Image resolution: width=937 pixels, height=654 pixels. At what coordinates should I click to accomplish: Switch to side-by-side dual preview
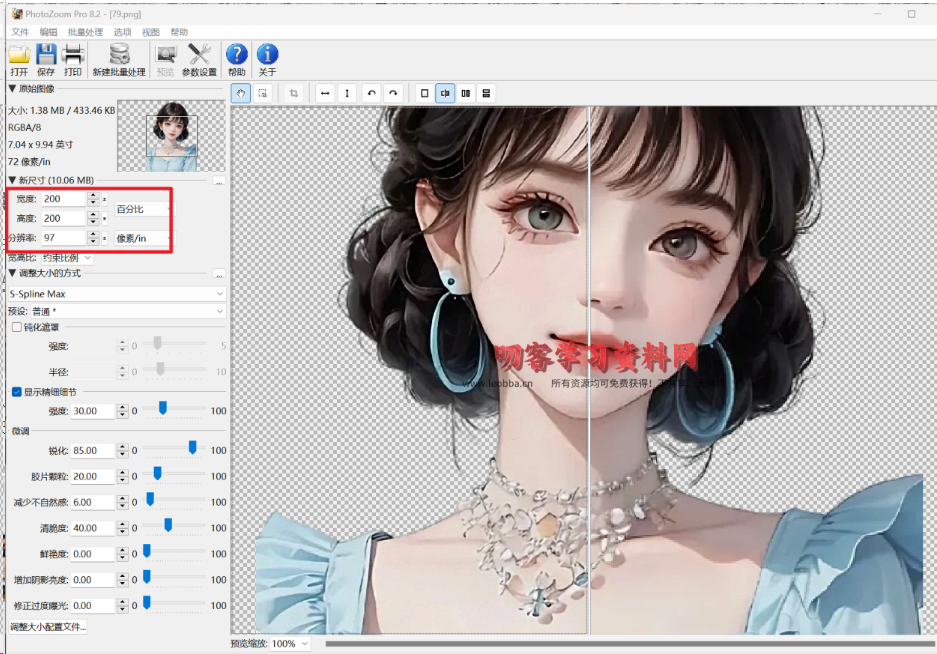pyautogui.click(x=466, y=93)
